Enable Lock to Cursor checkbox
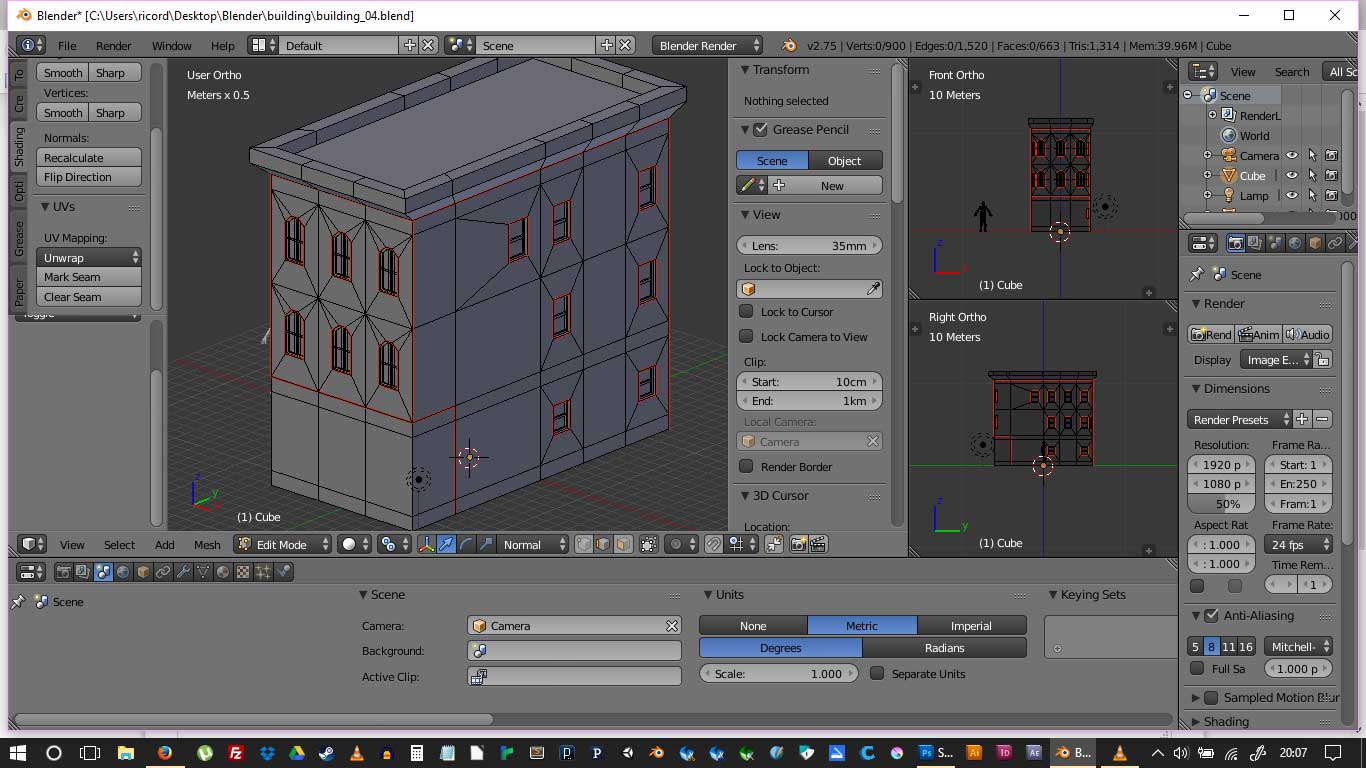Screen dimensions: 1366x768 [746, 311]
